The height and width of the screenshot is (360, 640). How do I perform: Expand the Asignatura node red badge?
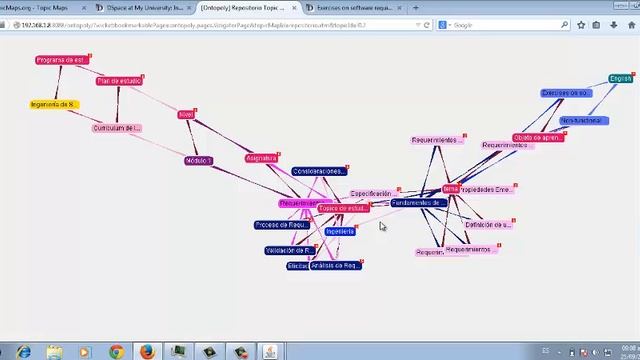279,154
